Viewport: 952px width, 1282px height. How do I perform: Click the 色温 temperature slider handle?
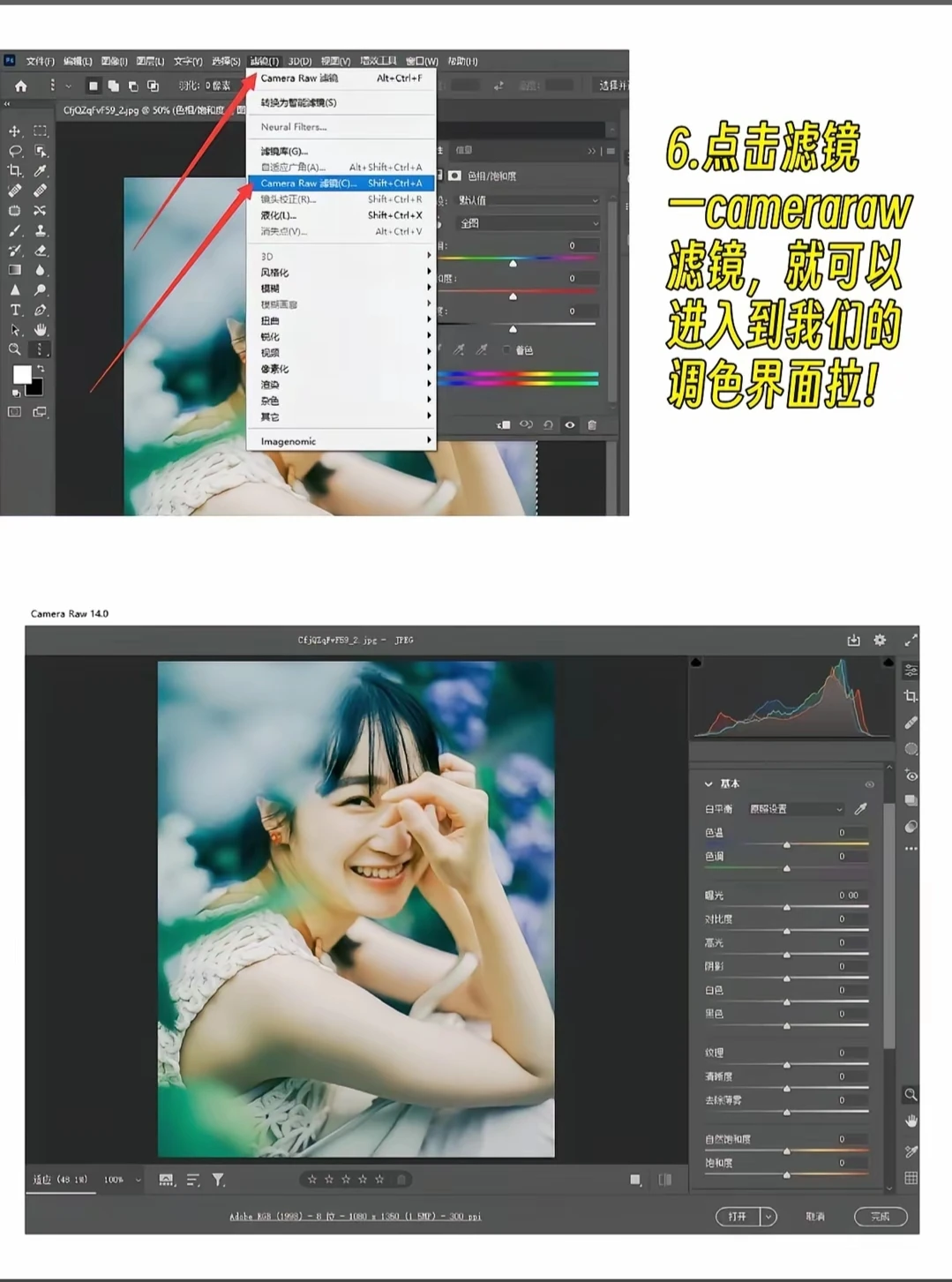point(786,844)
